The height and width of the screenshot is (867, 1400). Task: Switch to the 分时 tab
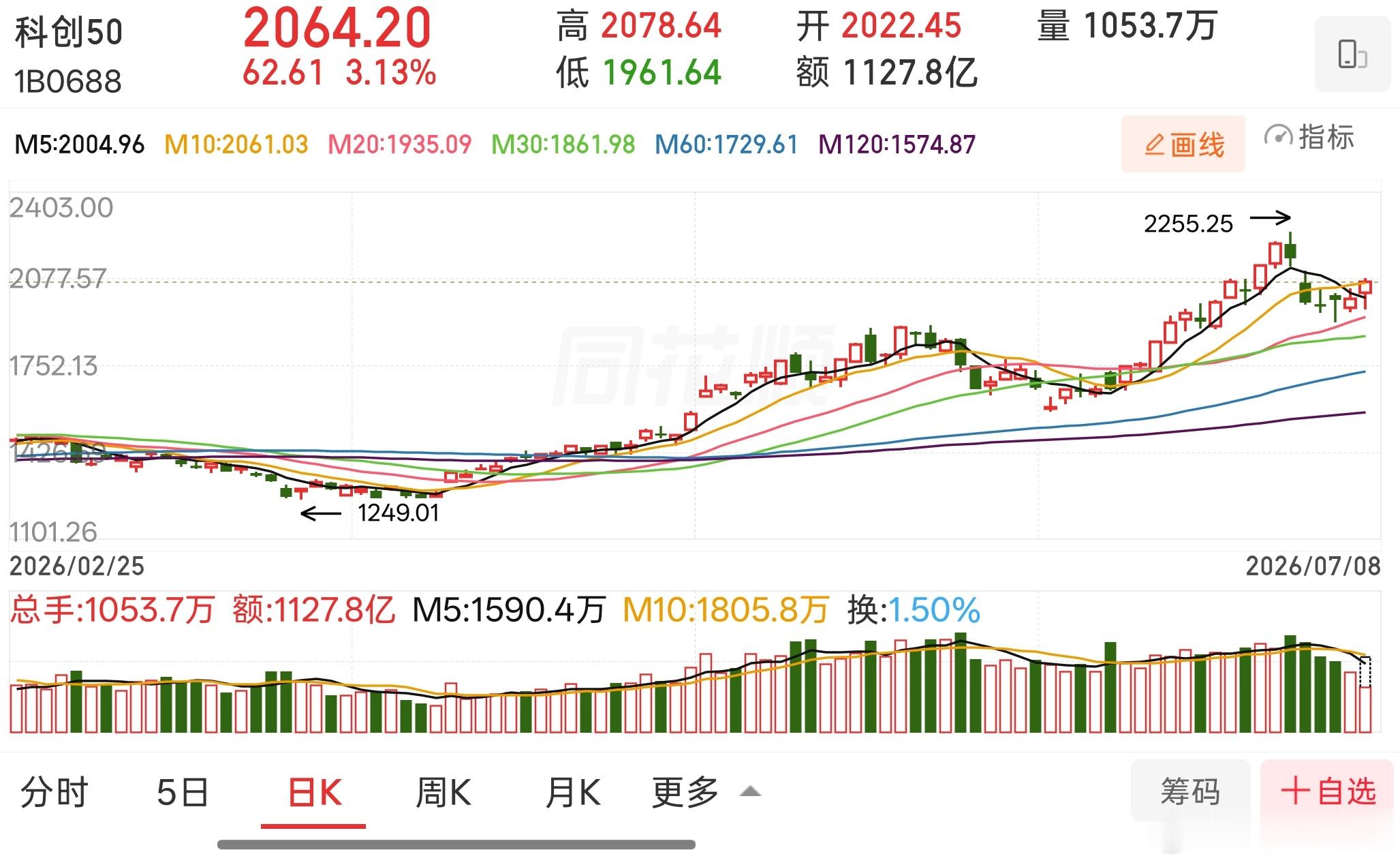click(55, 793)
